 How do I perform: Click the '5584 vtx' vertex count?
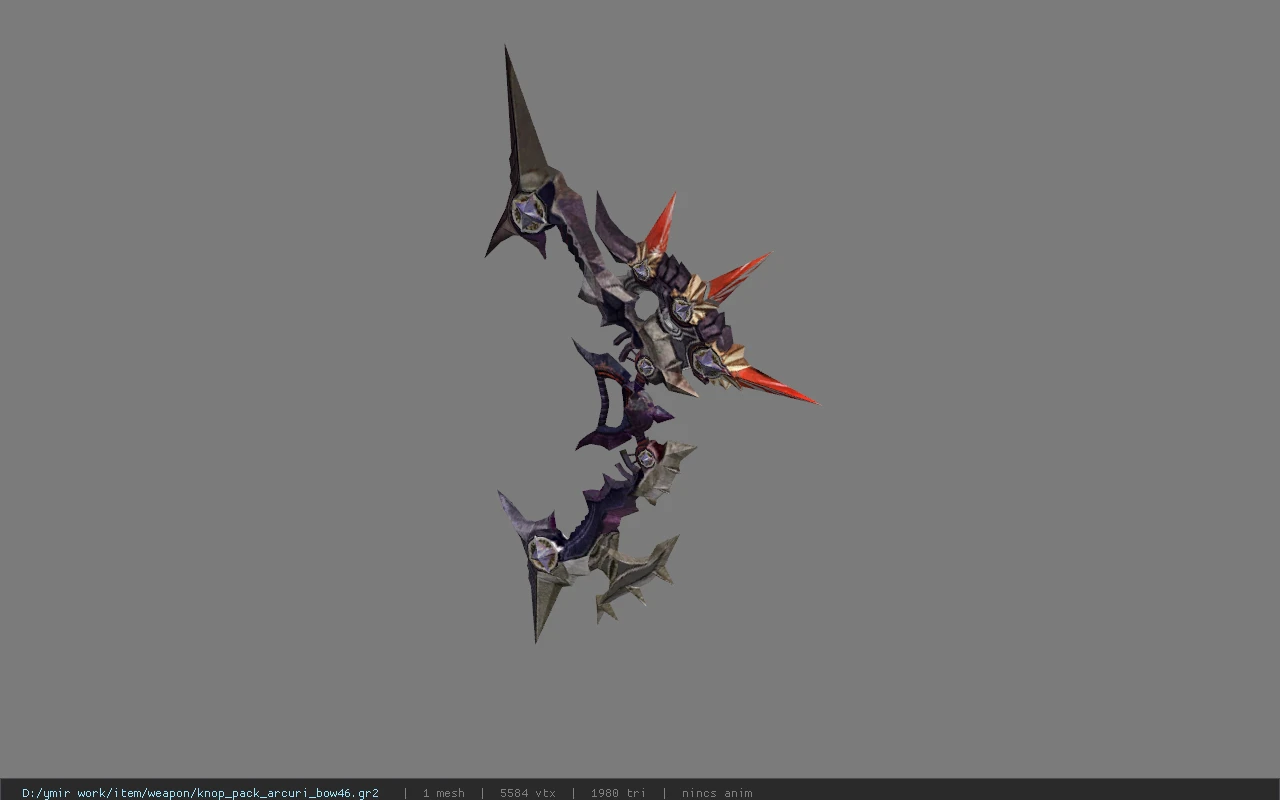tap(528, 793)
